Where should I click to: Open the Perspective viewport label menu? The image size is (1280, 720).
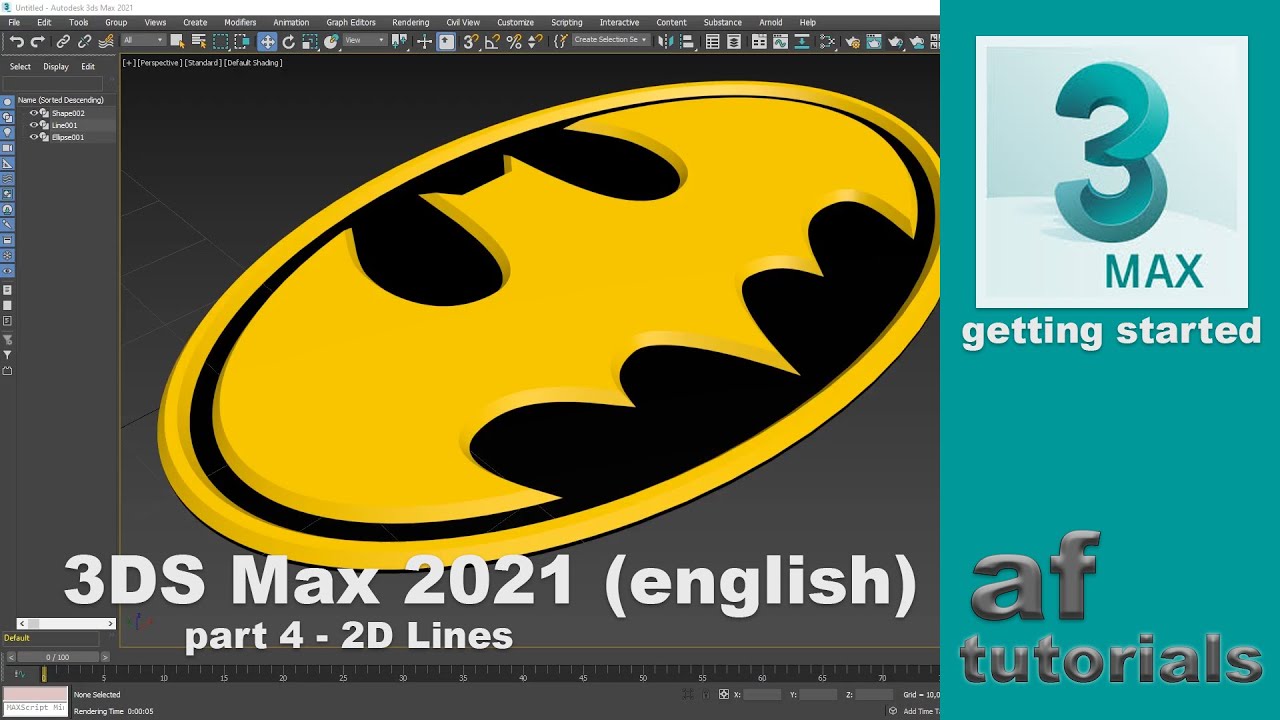(x=158, y=63)
